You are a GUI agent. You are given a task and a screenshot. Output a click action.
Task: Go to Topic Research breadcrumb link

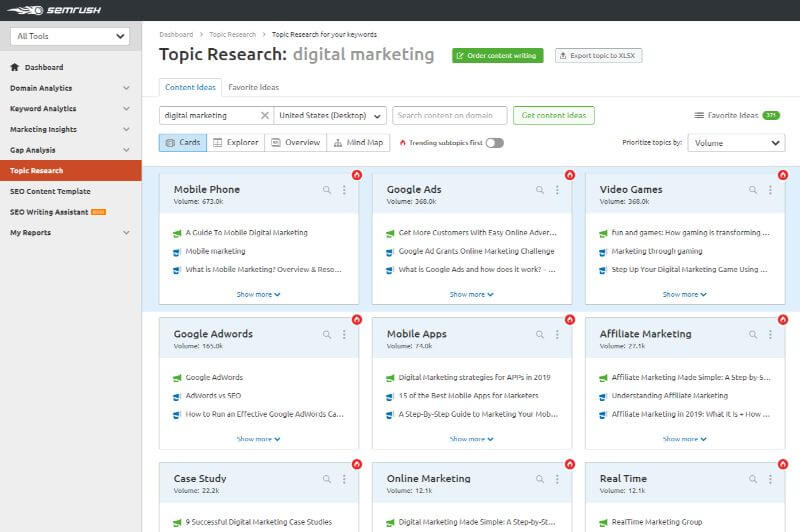233,35
